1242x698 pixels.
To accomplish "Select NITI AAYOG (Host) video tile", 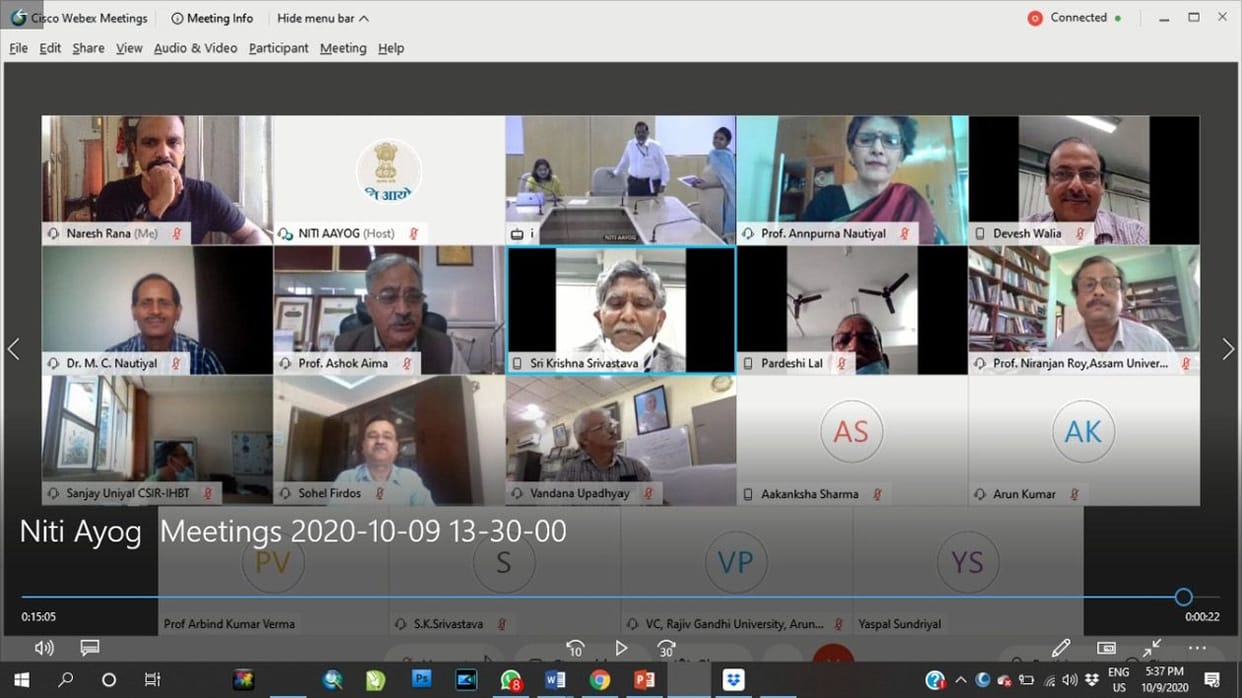I will tap(389, 180).
